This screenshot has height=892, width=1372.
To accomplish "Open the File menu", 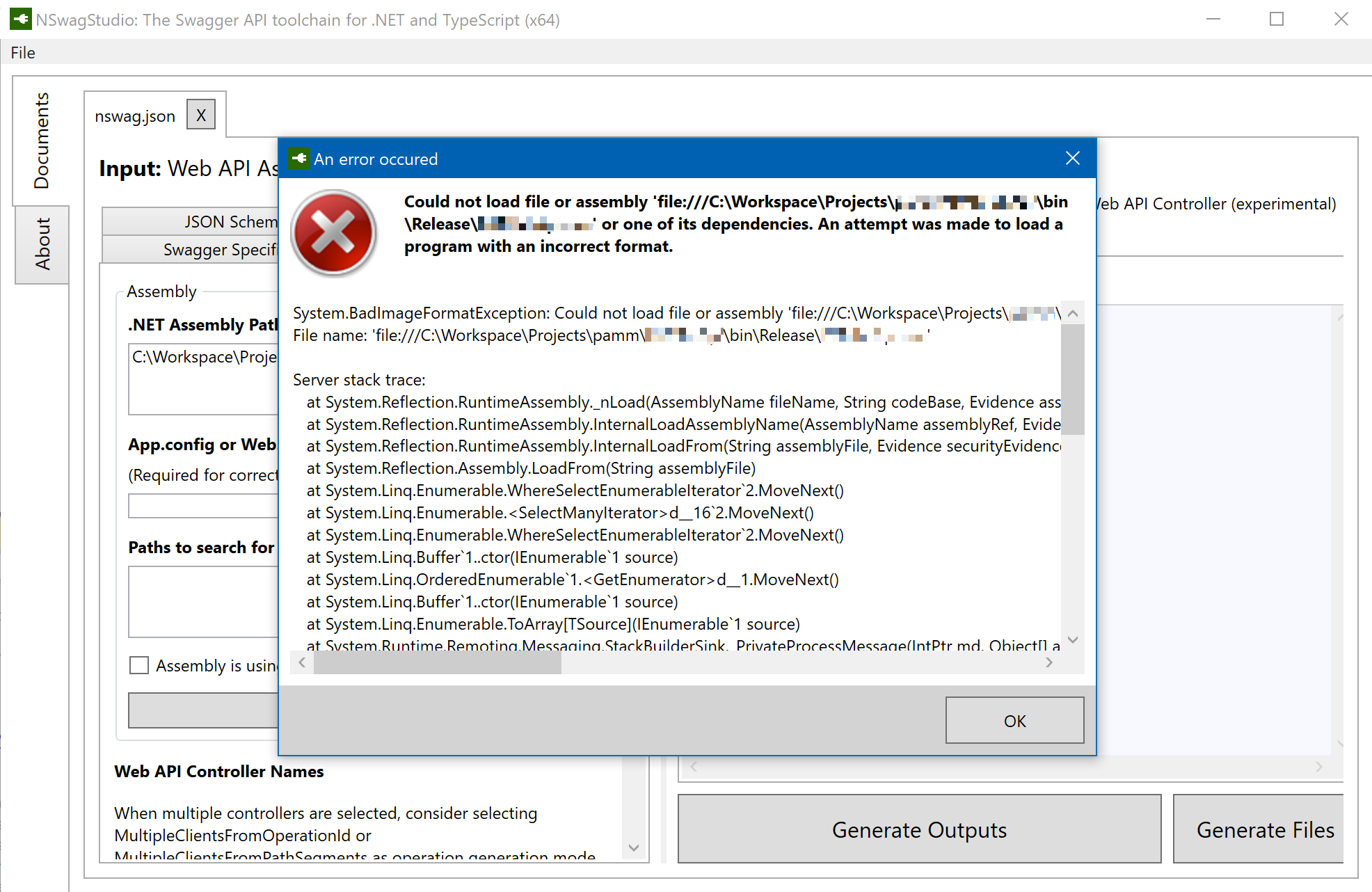I will tap(23, 53).
